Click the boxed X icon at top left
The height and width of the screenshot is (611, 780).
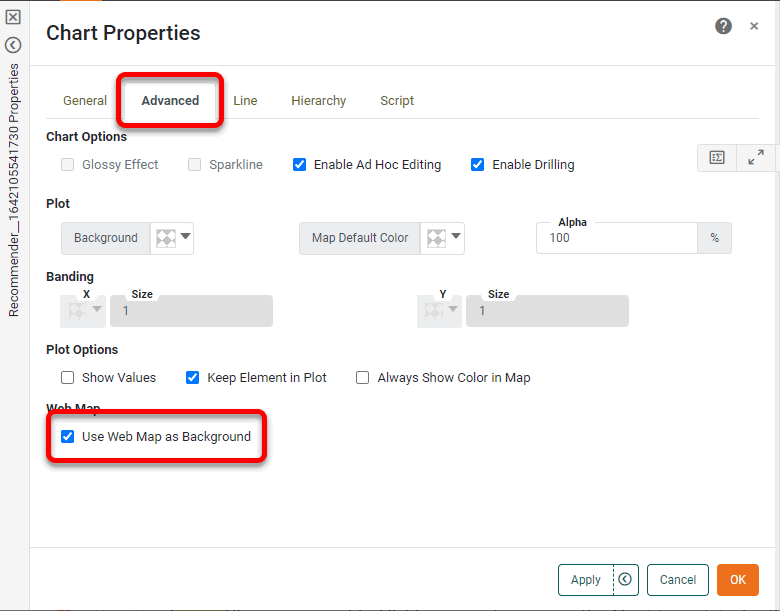(13, 17)
